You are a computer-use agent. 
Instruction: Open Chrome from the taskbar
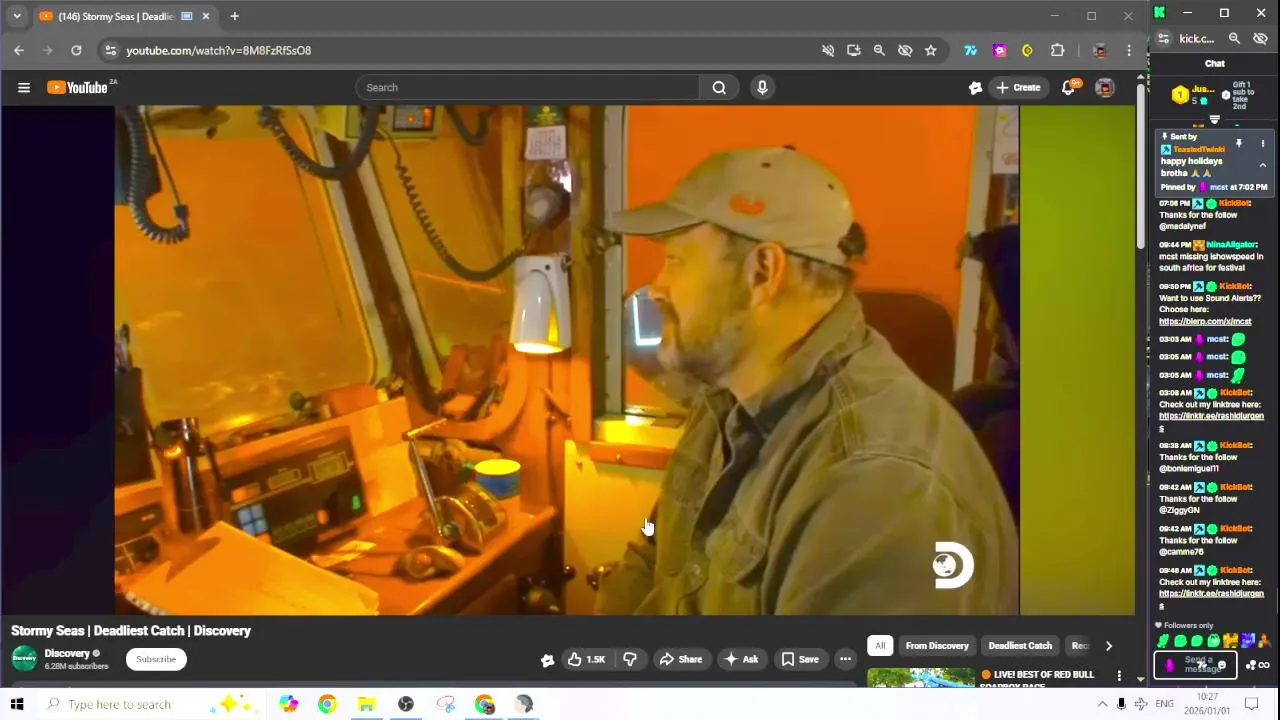coord(327,704)
